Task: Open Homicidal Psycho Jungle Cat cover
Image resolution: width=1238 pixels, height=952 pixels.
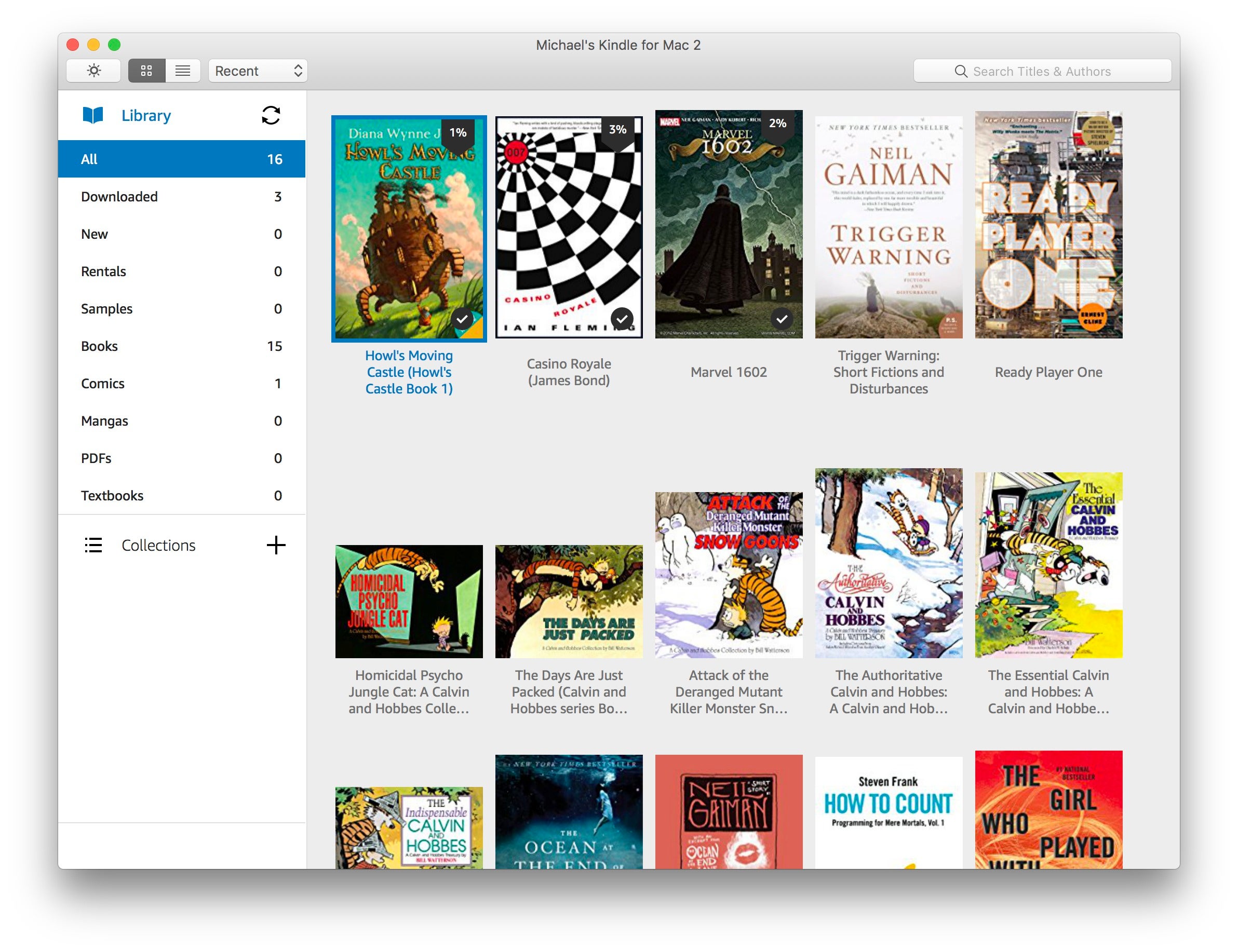Action: point(409,602)
